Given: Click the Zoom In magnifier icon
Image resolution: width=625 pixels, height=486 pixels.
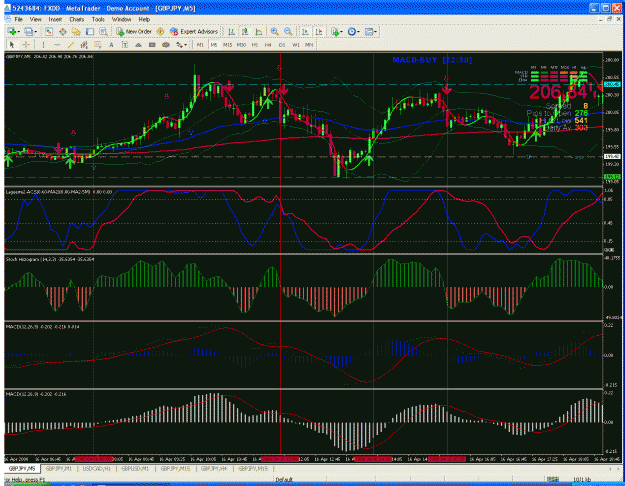Looking at the screenshot, I should click(x=274, y=32).
